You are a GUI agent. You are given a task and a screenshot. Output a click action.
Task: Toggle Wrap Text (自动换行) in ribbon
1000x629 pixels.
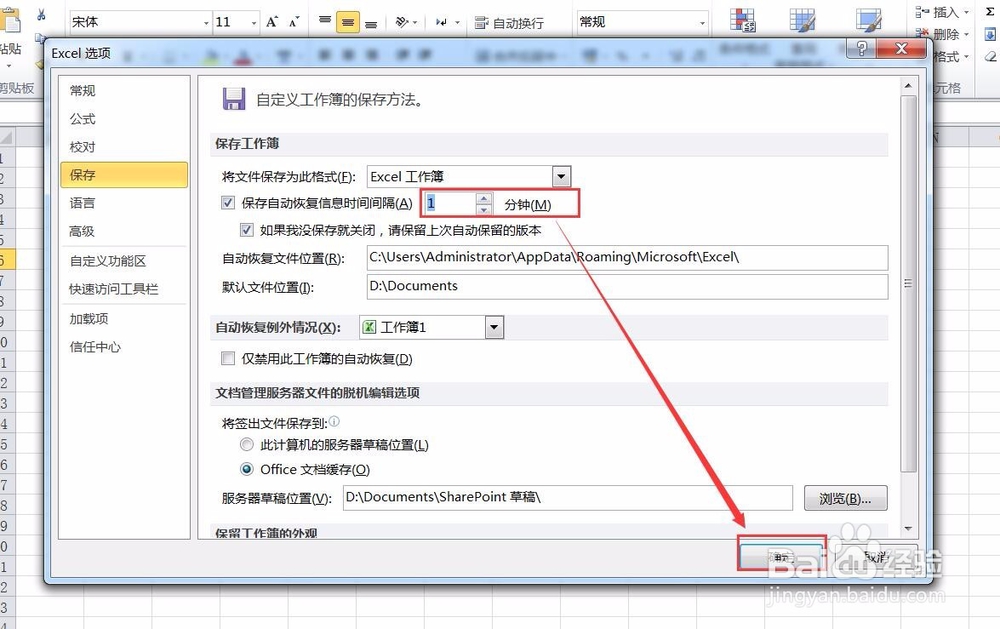(509, 24)
